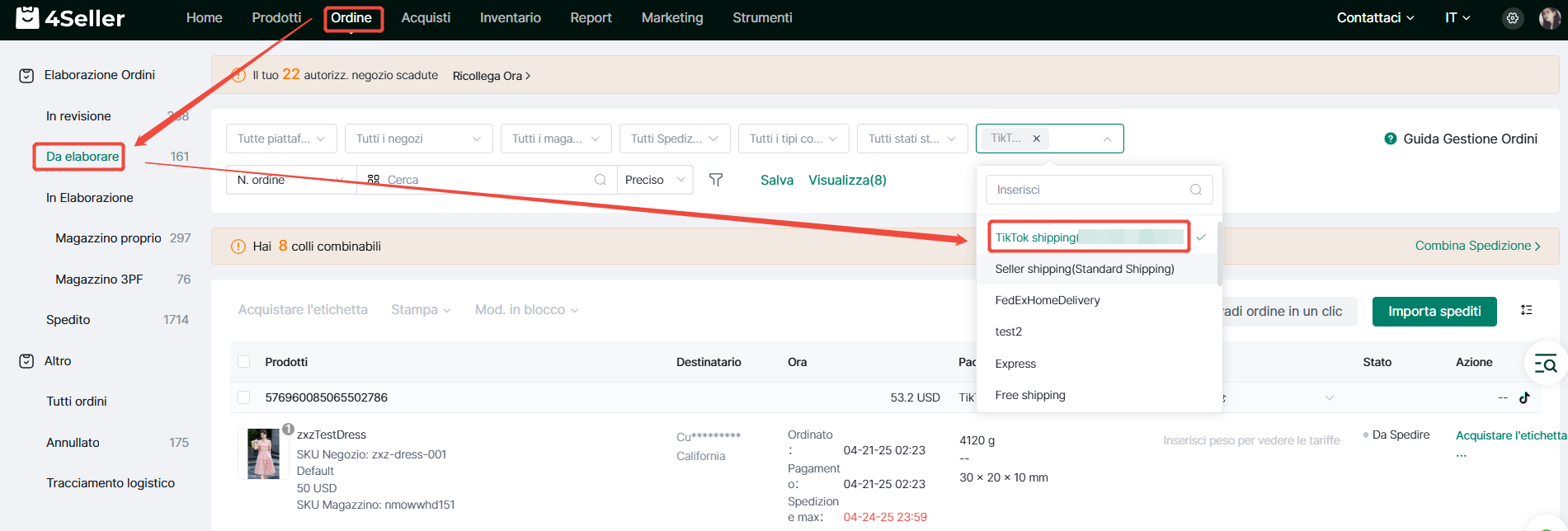Remove the TikT... filter tag
The width and height of the screenshot is (1568, 531).
click(x=1036, y=139)
